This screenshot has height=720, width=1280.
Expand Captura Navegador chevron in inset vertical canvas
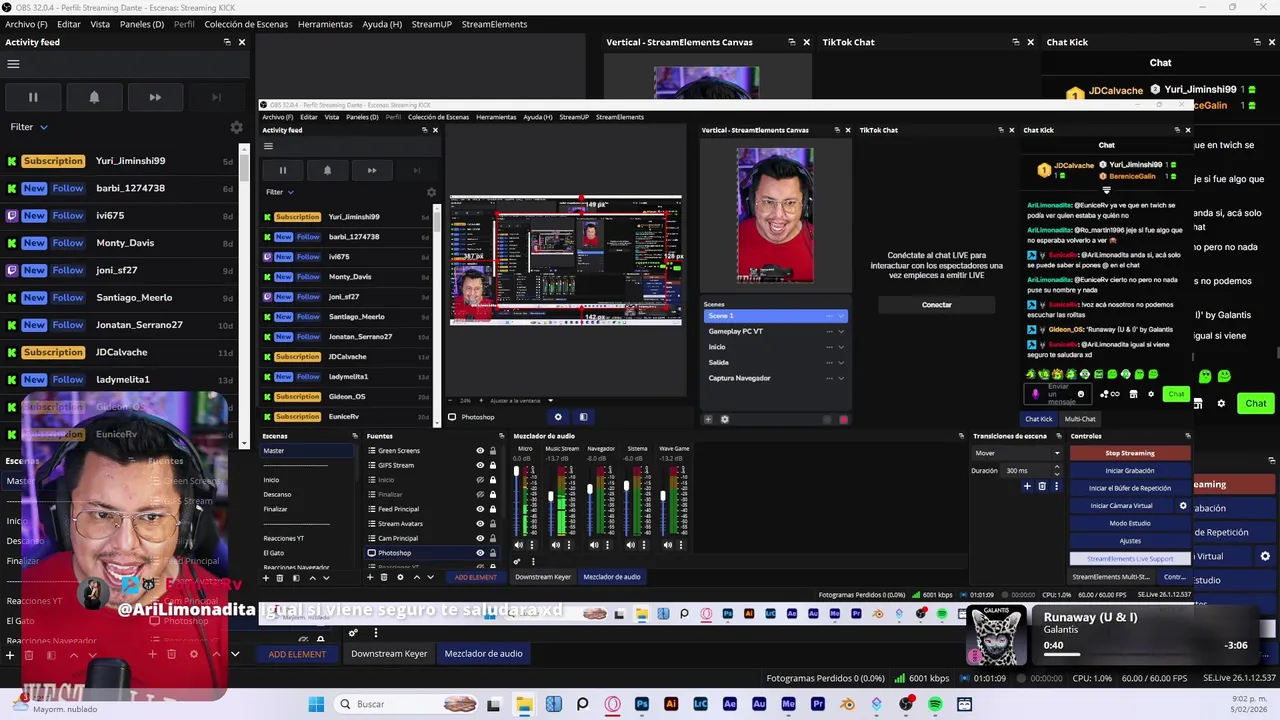pyautogui.click(x=841, y=378)
